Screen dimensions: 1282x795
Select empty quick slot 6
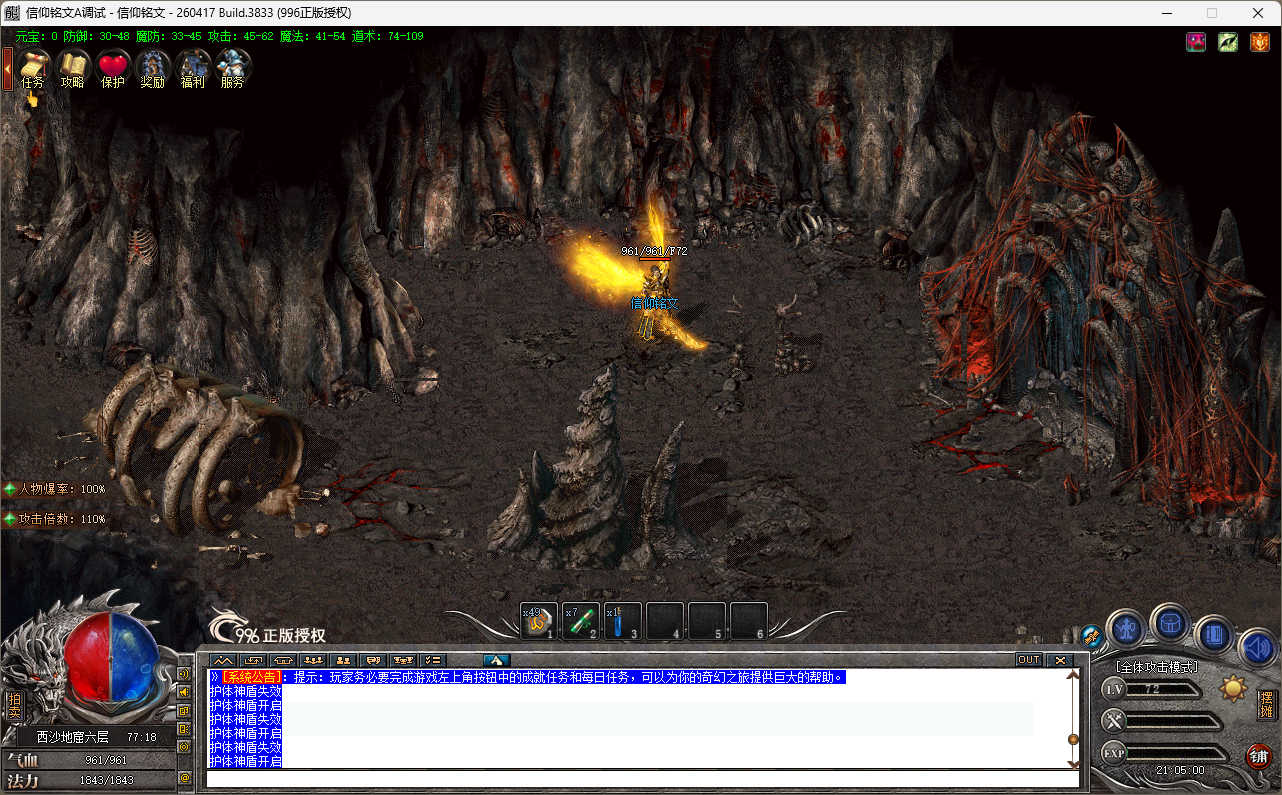point(749,622)
